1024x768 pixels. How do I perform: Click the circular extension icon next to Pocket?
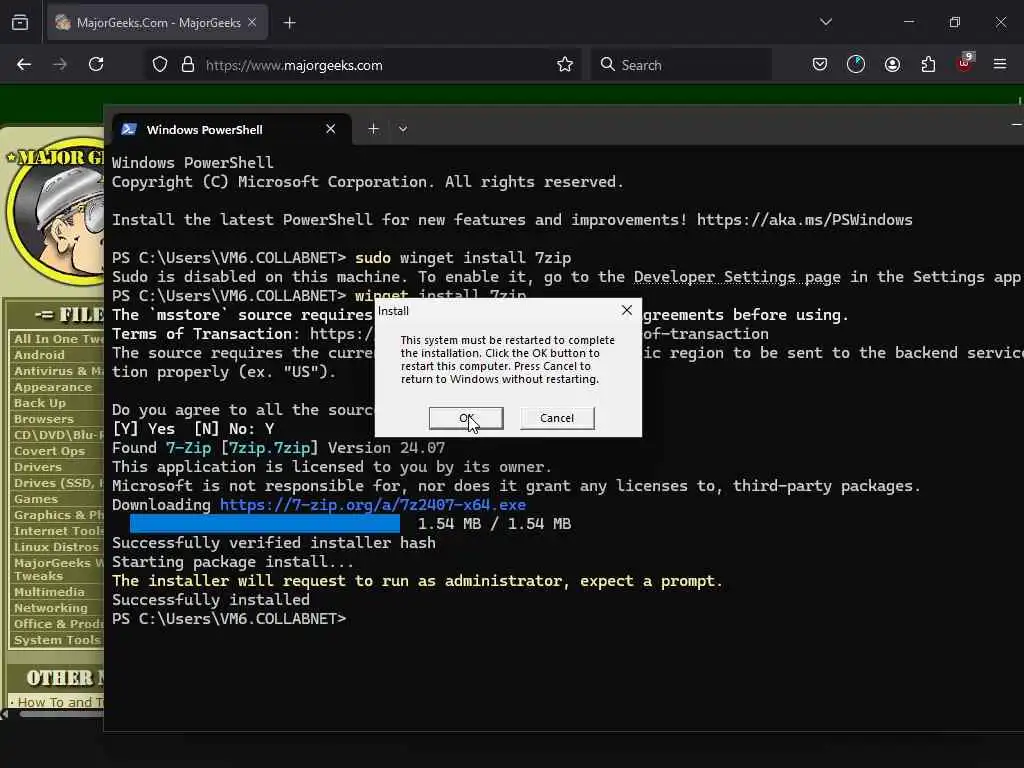click(x=856, y=65)
